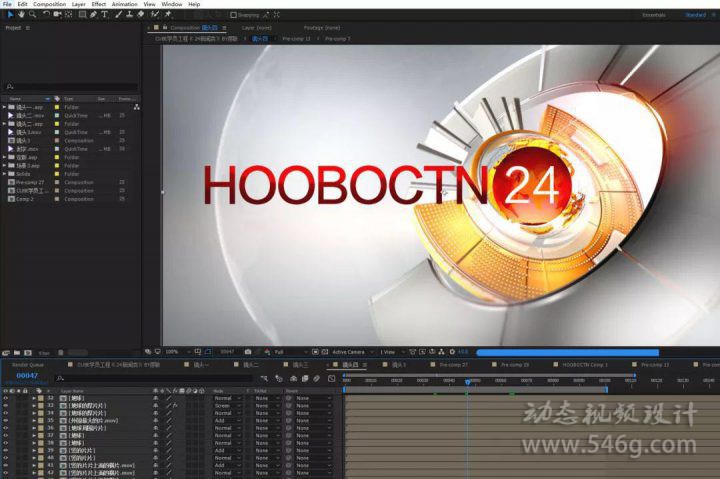Select the Pre-comp 27 composition item

click(30, 182)
